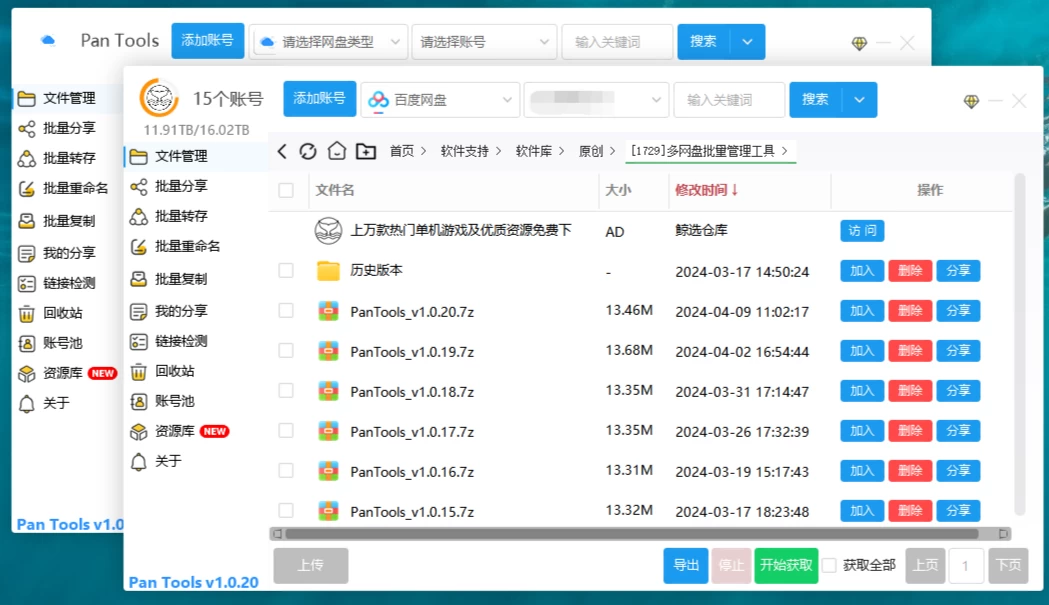The image size is (1049, 605).
Task: Click the refresh icon in the navigation bar
Action: pyautogui.click(x=308, y=149)
